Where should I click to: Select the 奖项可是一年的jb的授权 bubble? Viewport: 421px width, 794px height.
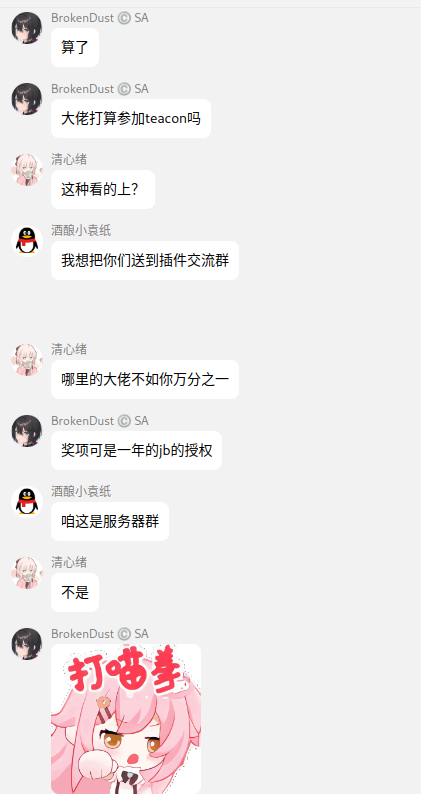coord(136,450)
